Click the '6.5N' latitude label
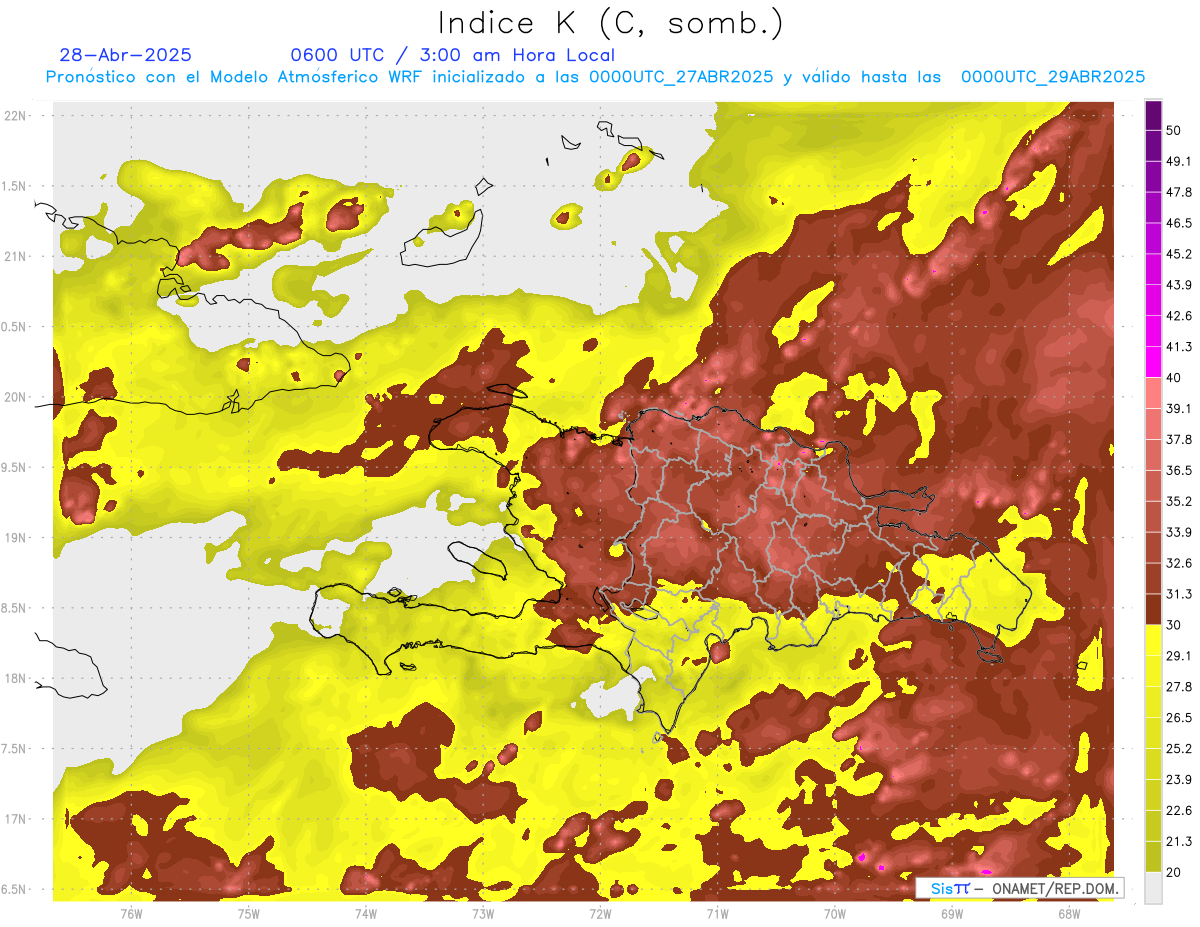The width and height of the screenshot is (1200, 927). tap(15, 889)
